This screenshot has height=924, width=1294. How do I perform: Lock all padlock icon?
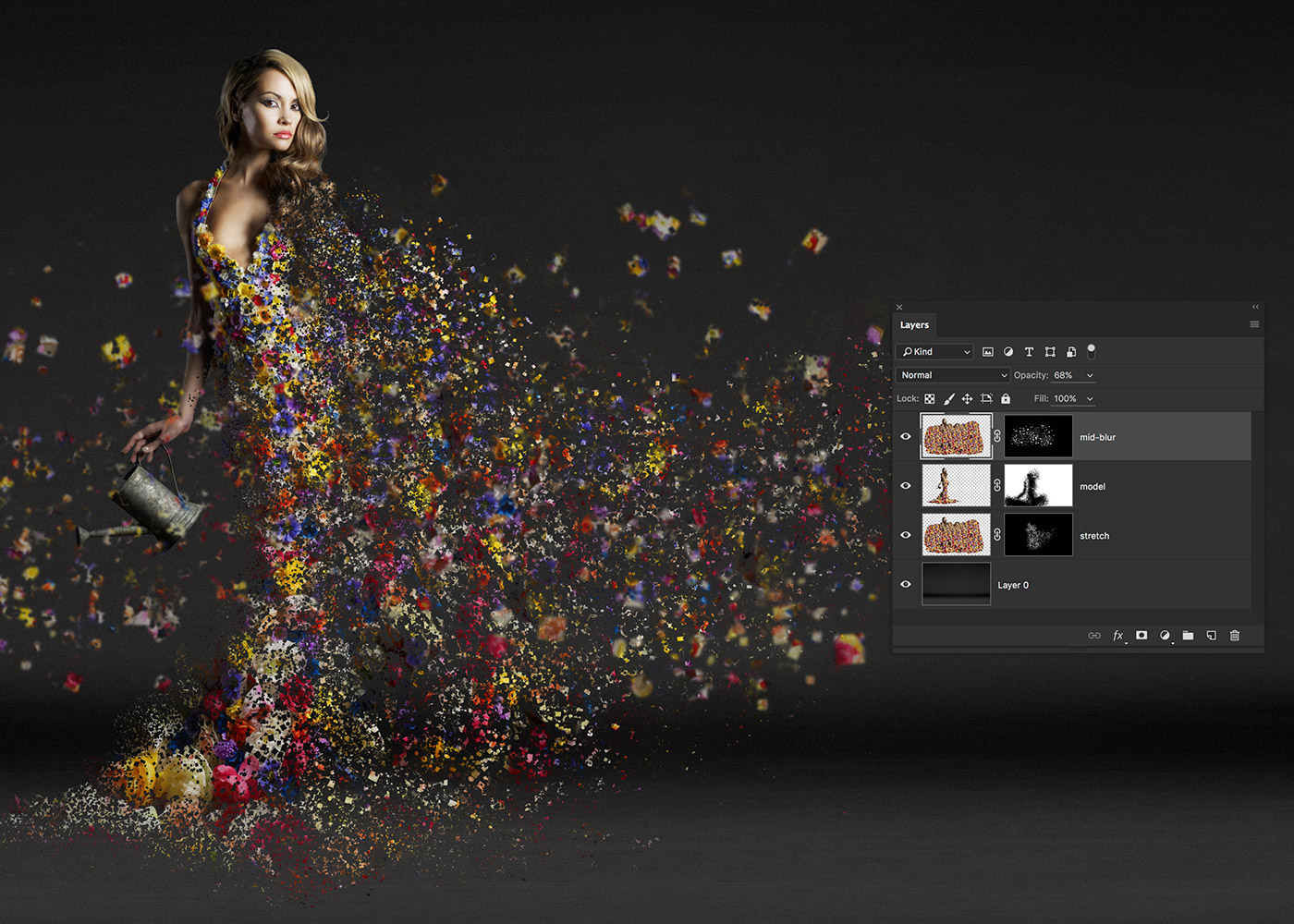(x=1006, y=399)
